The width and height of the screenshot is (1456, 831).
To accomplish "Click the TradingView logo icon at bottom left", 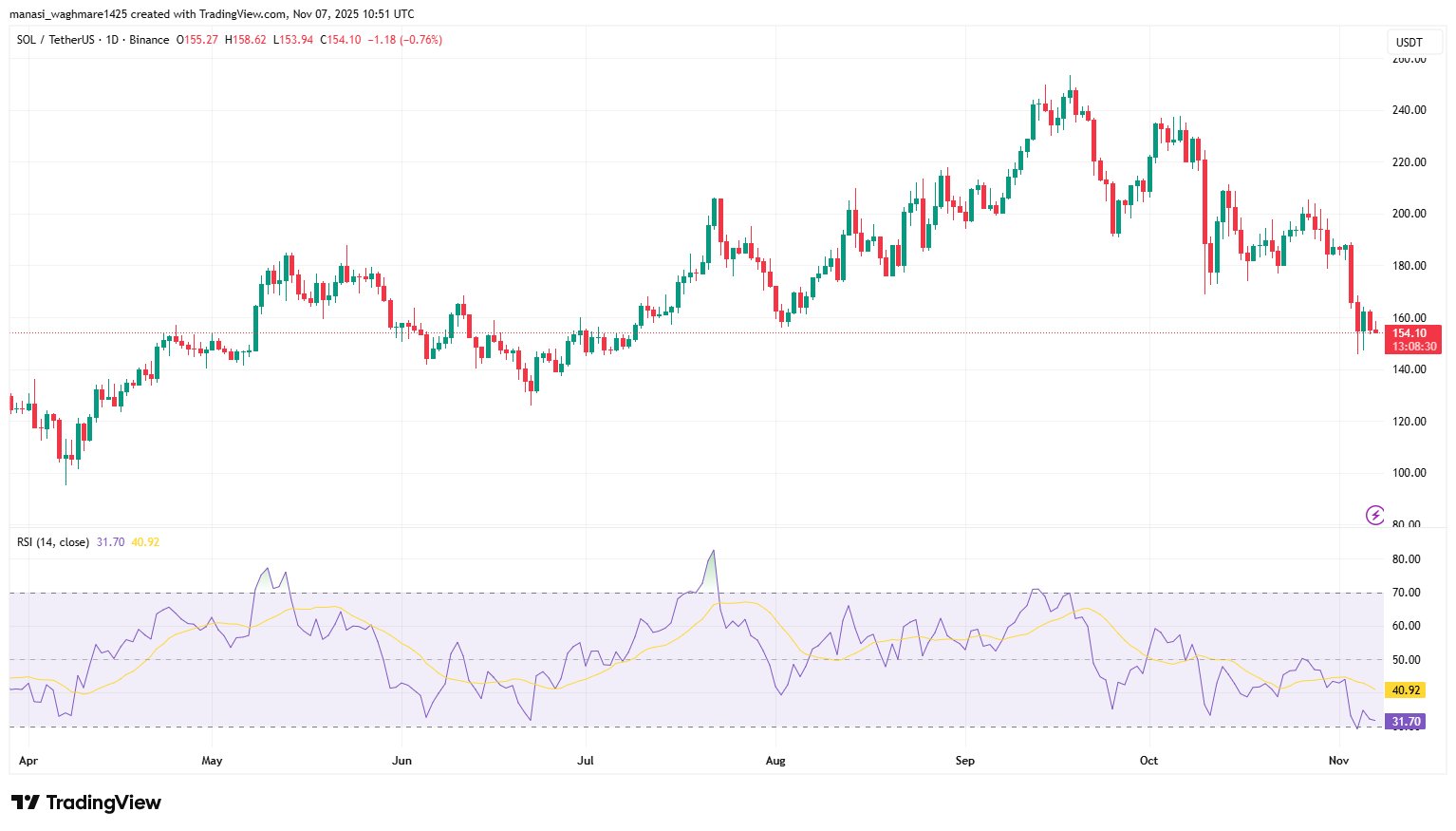I will click(x=26, y=803).
